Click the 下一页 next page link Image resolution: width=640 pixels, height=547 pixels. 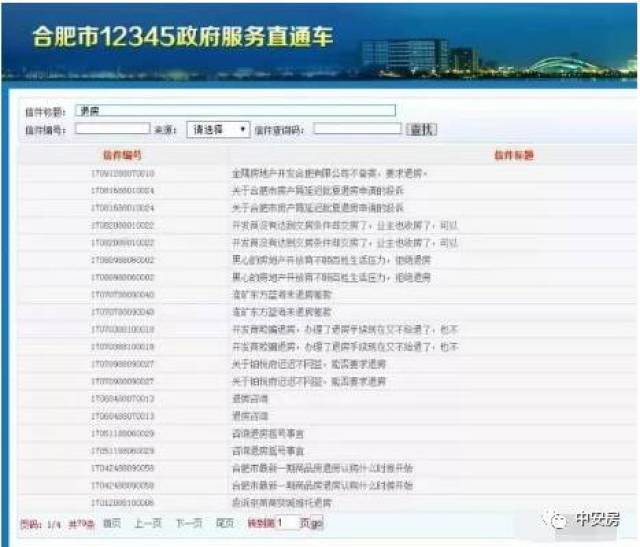tap(189, 523)
